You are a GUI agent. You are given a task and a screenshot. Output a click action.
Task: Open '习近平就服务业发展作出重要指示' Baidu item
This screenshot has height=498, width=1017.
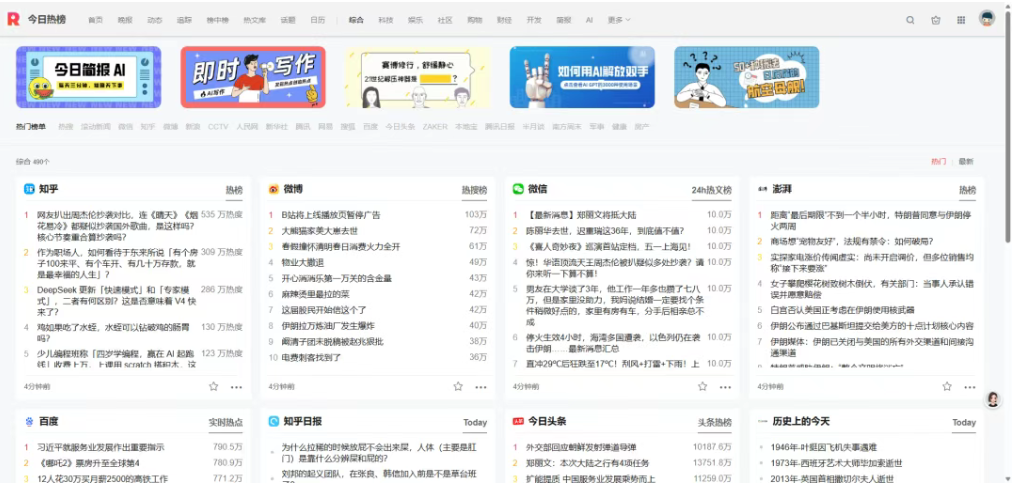(101, 447)
